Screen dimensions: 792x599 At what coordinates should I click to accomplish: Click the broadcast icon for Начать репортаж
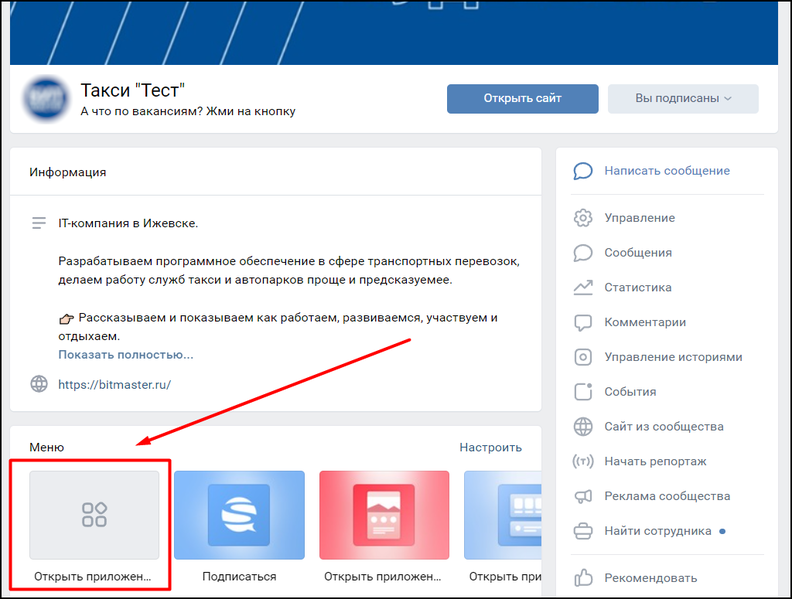583,461
